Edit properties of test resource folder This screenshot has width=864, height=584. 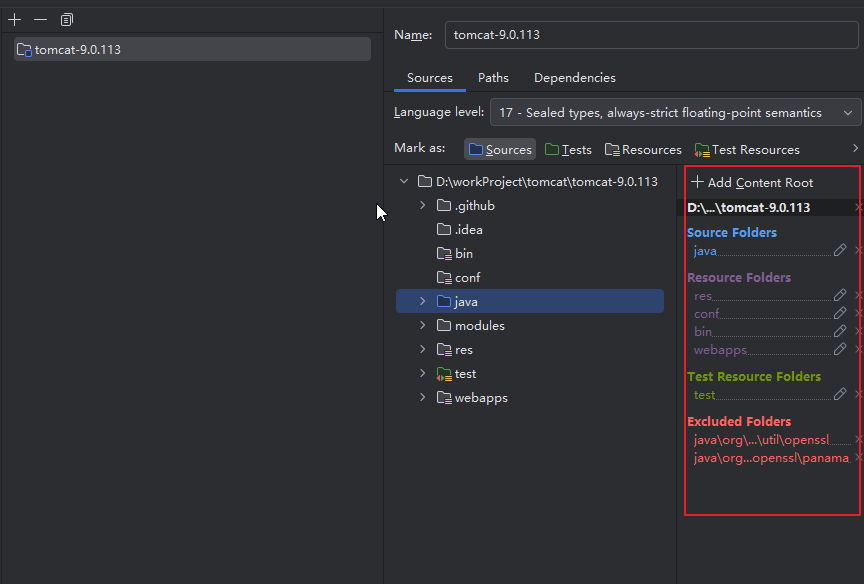point(840,394)
